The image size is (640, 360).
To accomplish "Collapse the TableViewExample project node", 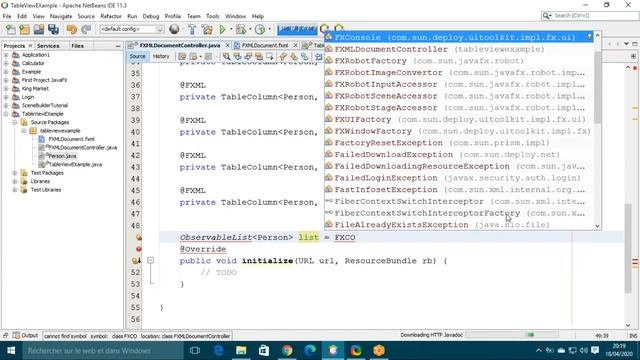I will coord(6,114).
